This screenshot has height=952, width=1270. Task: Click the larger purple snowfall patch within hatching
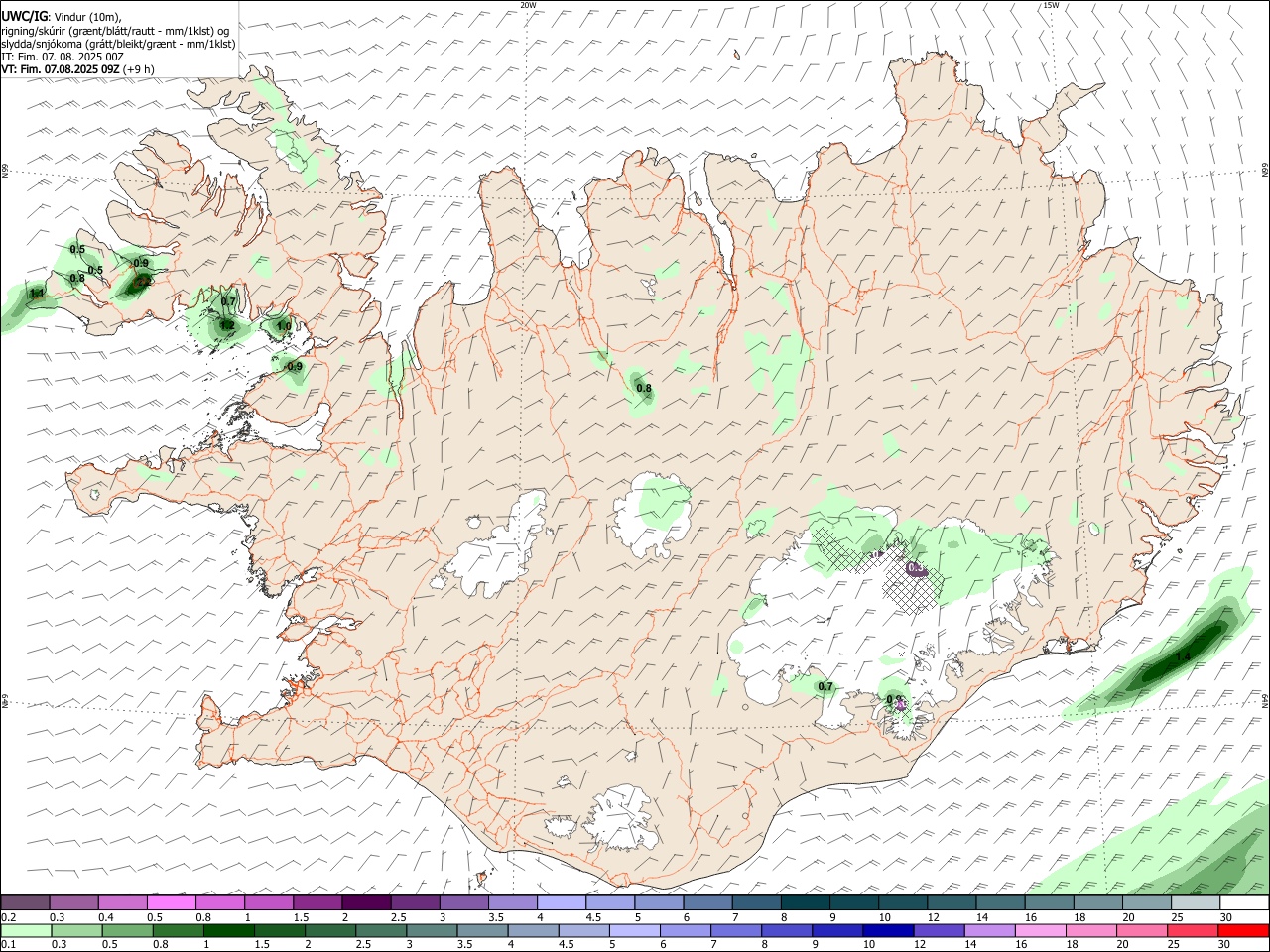coord(918,569)
